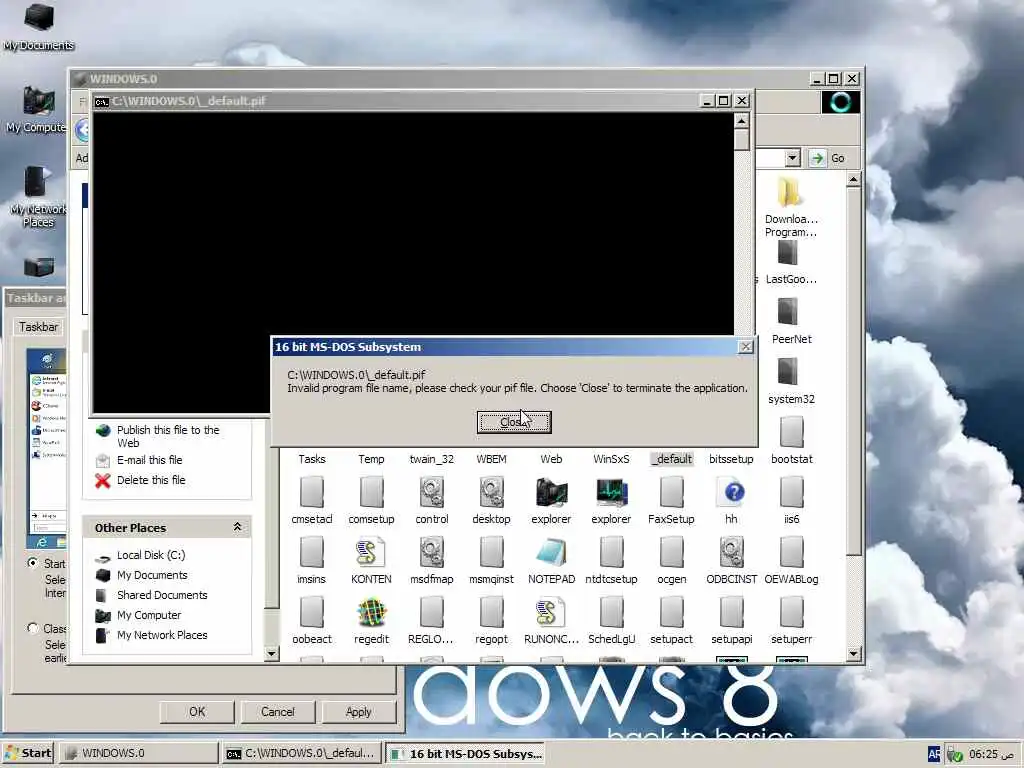This screenshot has height=768, width=1024.
Task: Open the KONTEN script file icon
Action: pyautogui.click(x=372, y=552)
